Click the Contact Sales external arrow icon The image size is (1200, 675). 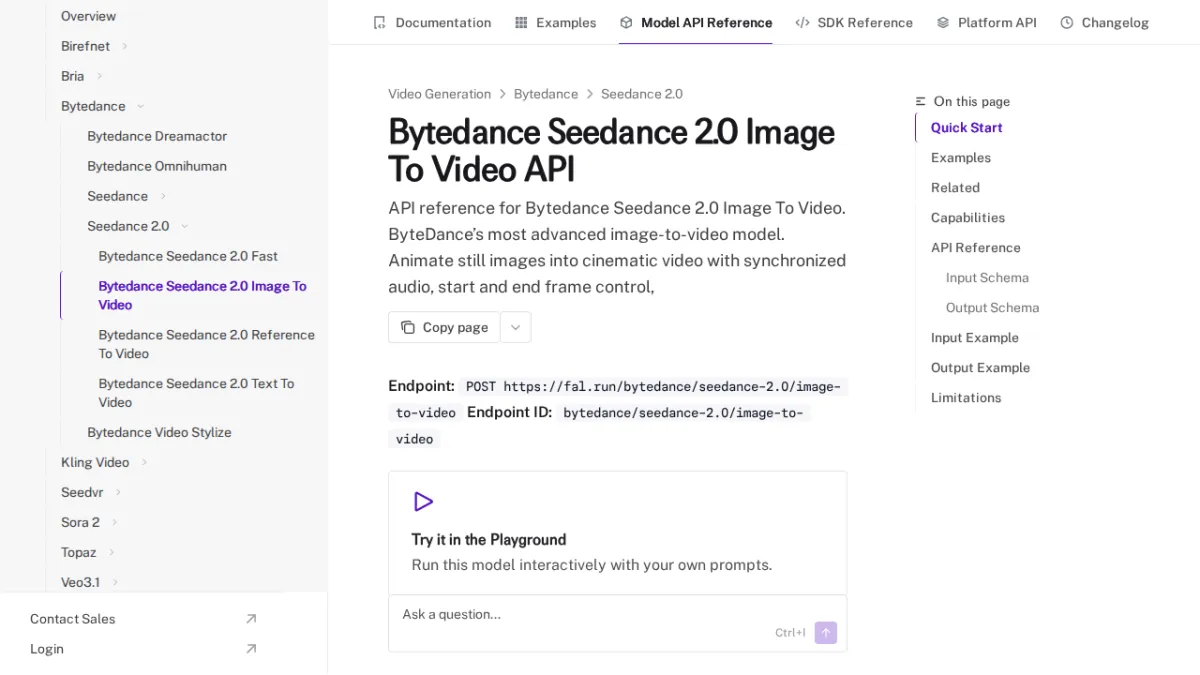click(x=251, y=619)
